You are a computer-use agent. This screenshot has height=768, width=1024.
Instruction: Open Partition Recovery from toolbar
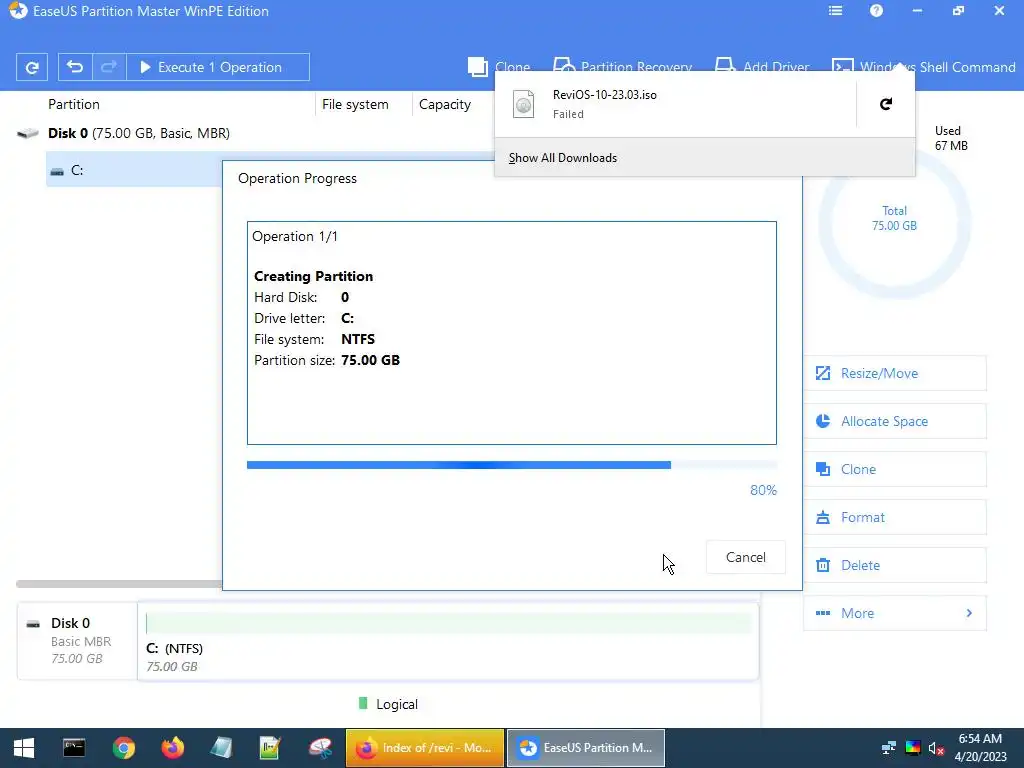pos(622,67)
